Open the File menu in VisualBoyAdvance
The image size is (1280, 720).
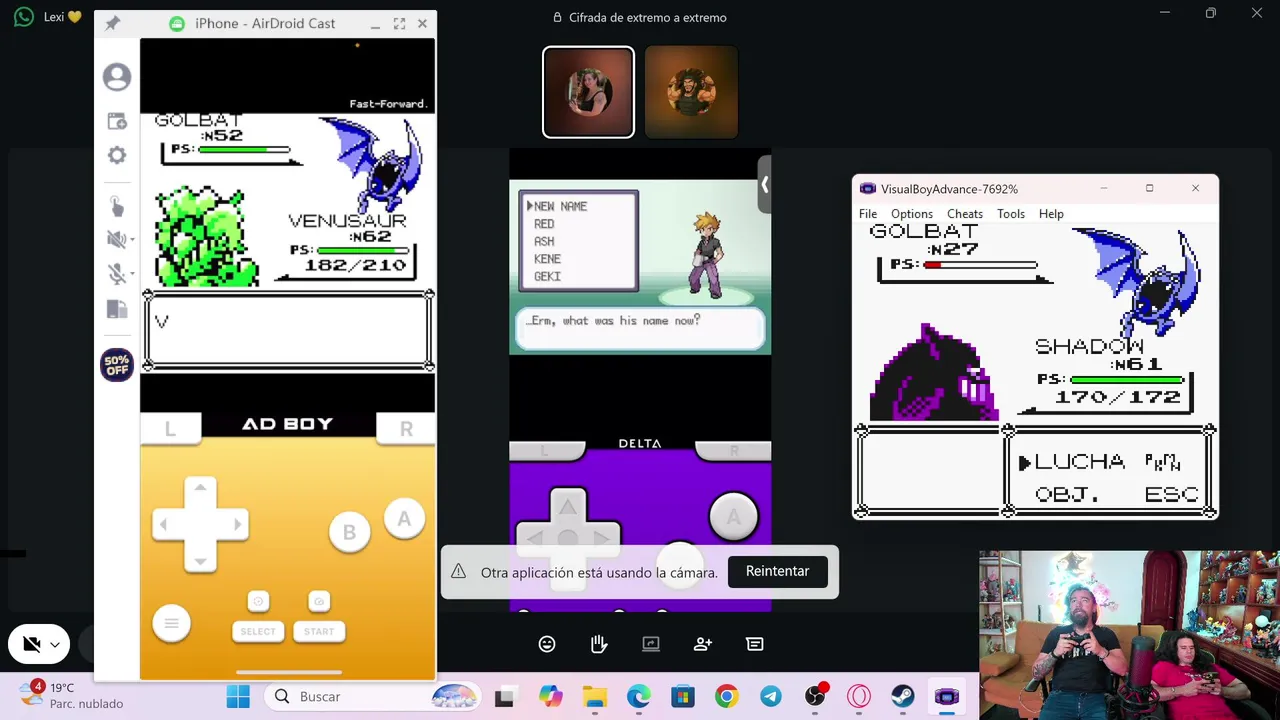[x=868, y=214]
